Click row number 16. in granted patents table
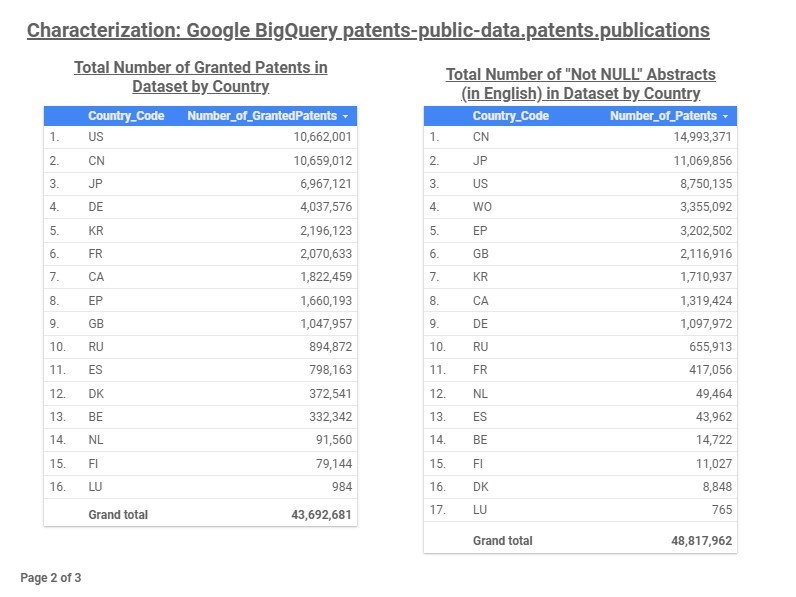 tap(57, 487)
